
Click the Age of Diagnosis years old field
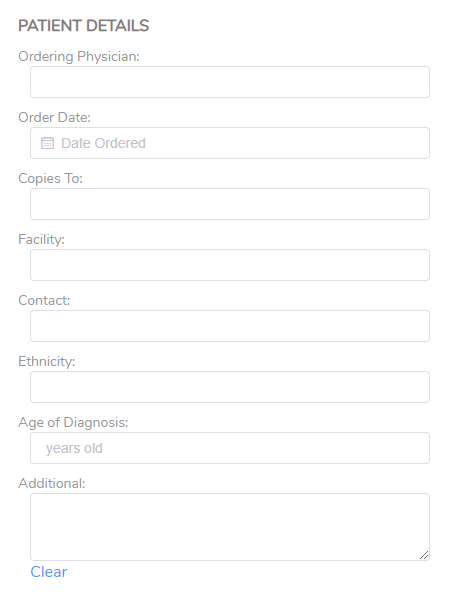tap(230, 448)
